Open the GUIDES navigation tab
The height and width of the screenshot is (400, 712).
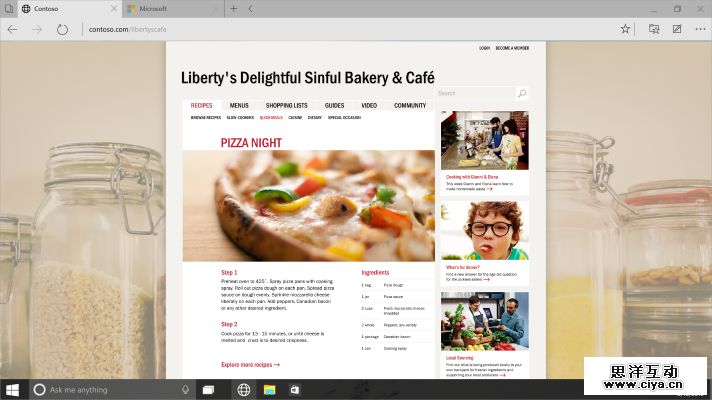[x=334, y=105]
